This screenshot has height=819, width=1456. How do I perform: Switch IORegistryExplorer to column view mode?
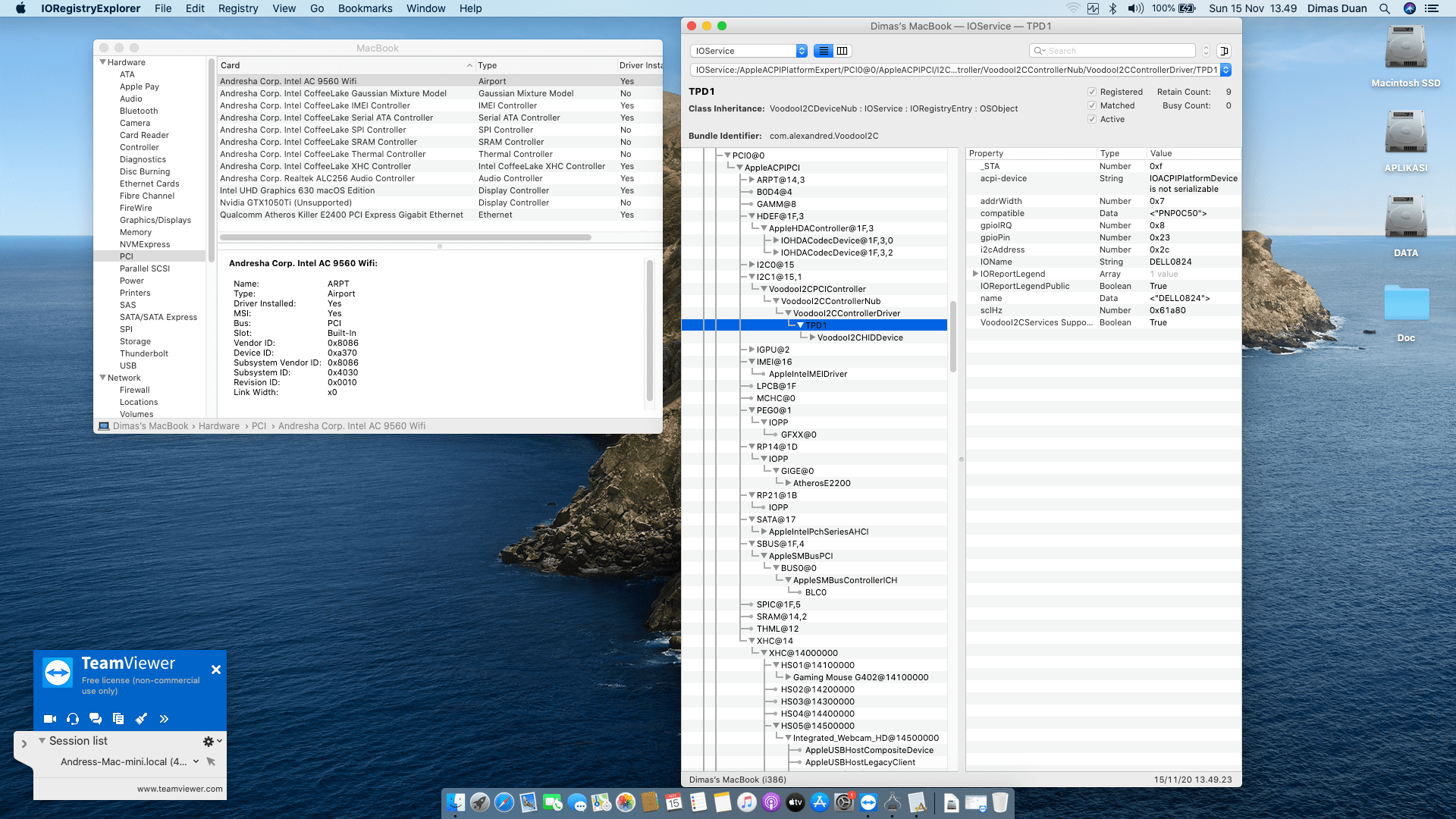coord(843,51)
